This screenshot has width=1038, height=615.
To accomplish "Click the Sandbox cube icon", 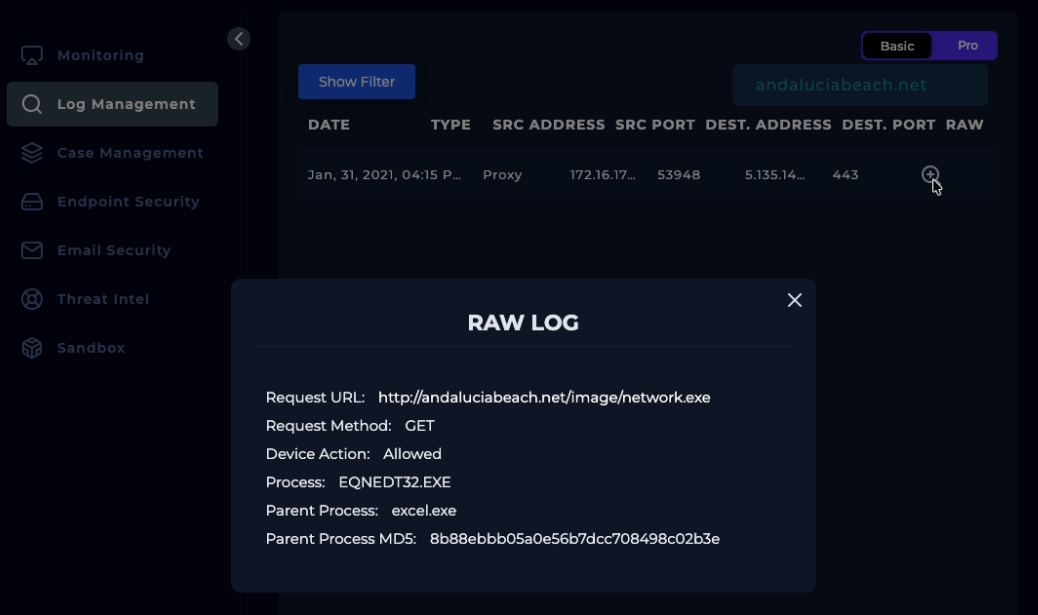I will (32, 348).
